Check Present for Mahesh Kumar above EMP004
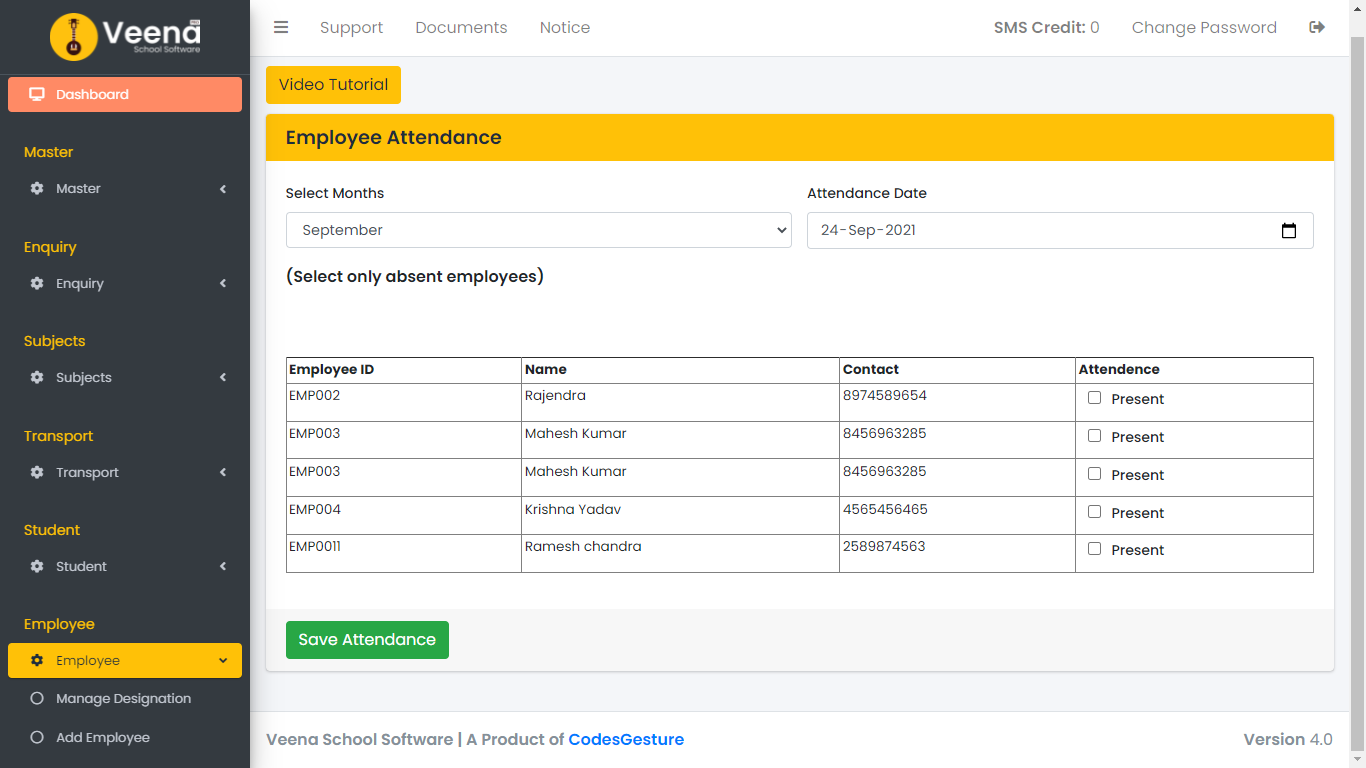This screenshot has width=1366, height=768. pos(1094,474)
